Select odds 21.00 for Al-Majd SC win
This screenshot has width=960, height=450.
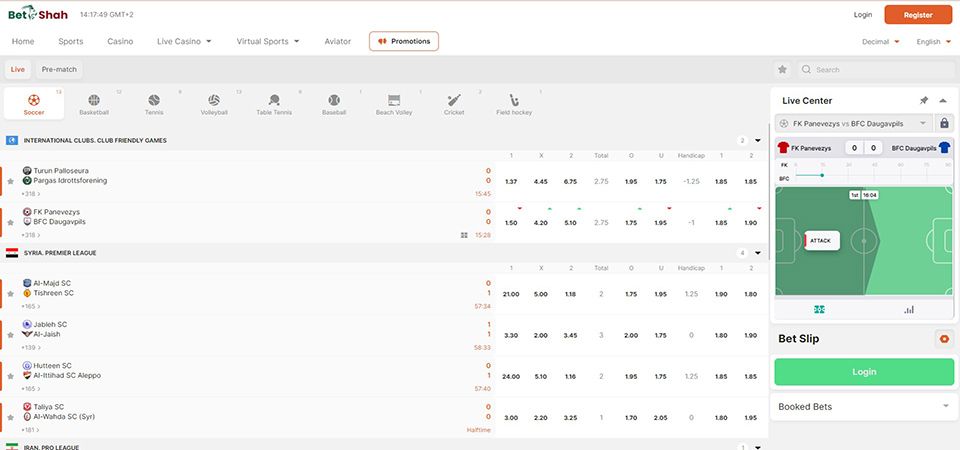point(511,294)
